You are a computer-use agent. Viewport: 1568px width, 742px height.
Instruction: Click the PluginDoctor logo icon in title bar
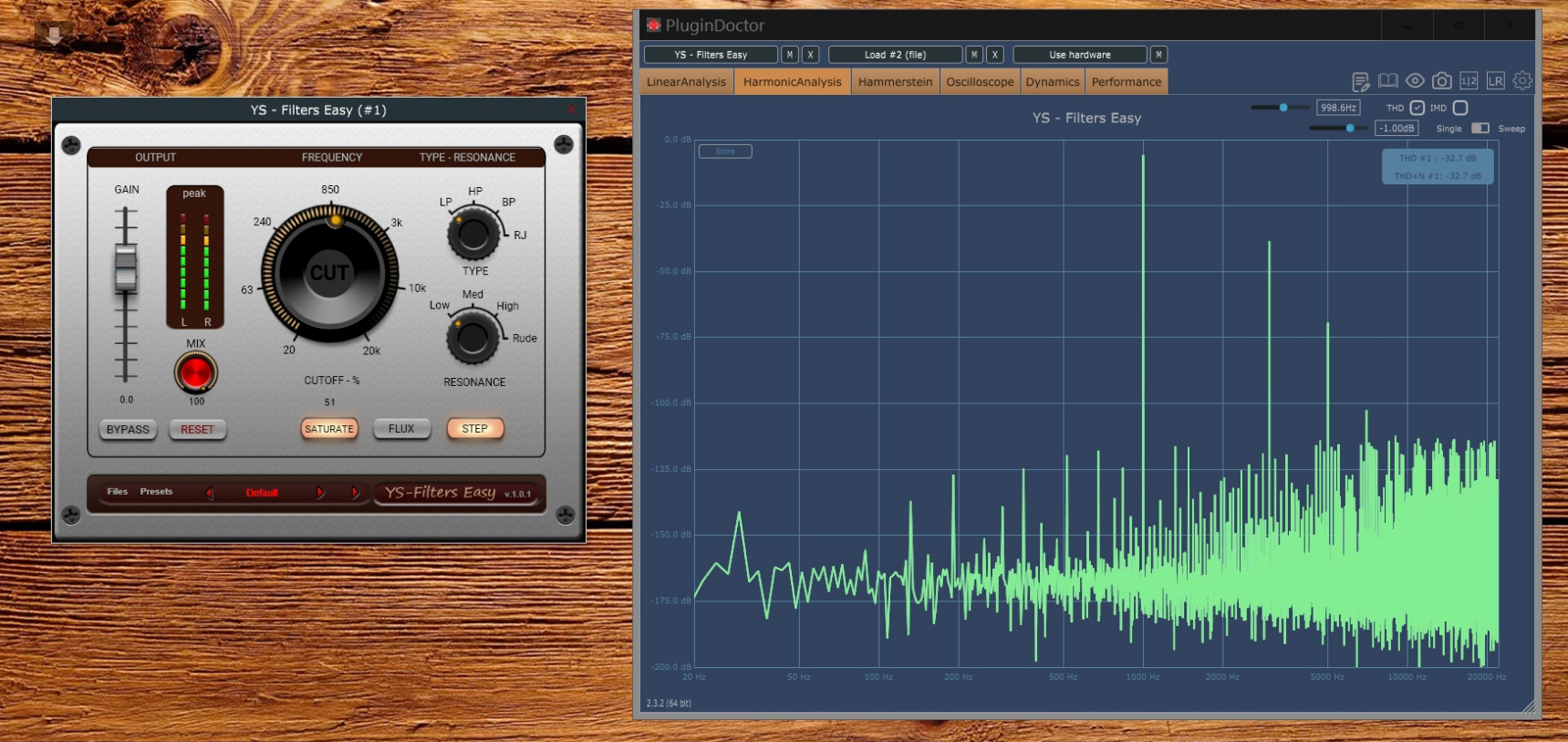click(x=653, y=25)
